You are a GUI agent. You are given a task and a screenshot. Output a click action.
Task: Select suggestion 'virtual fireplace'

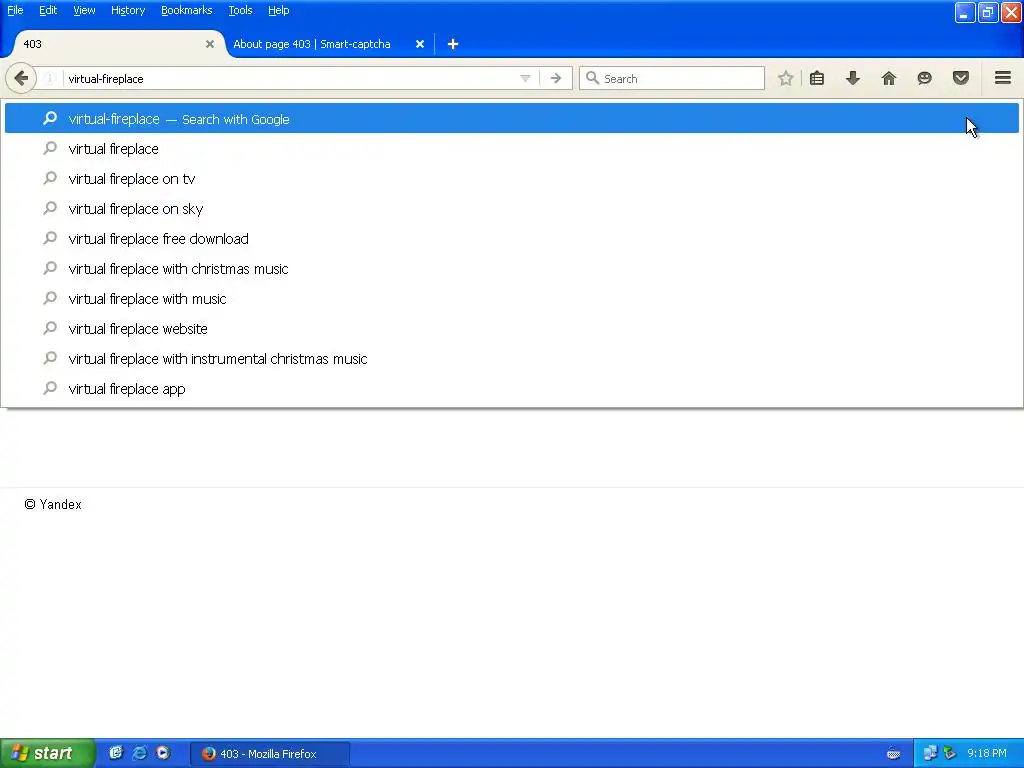pos(512,149)
